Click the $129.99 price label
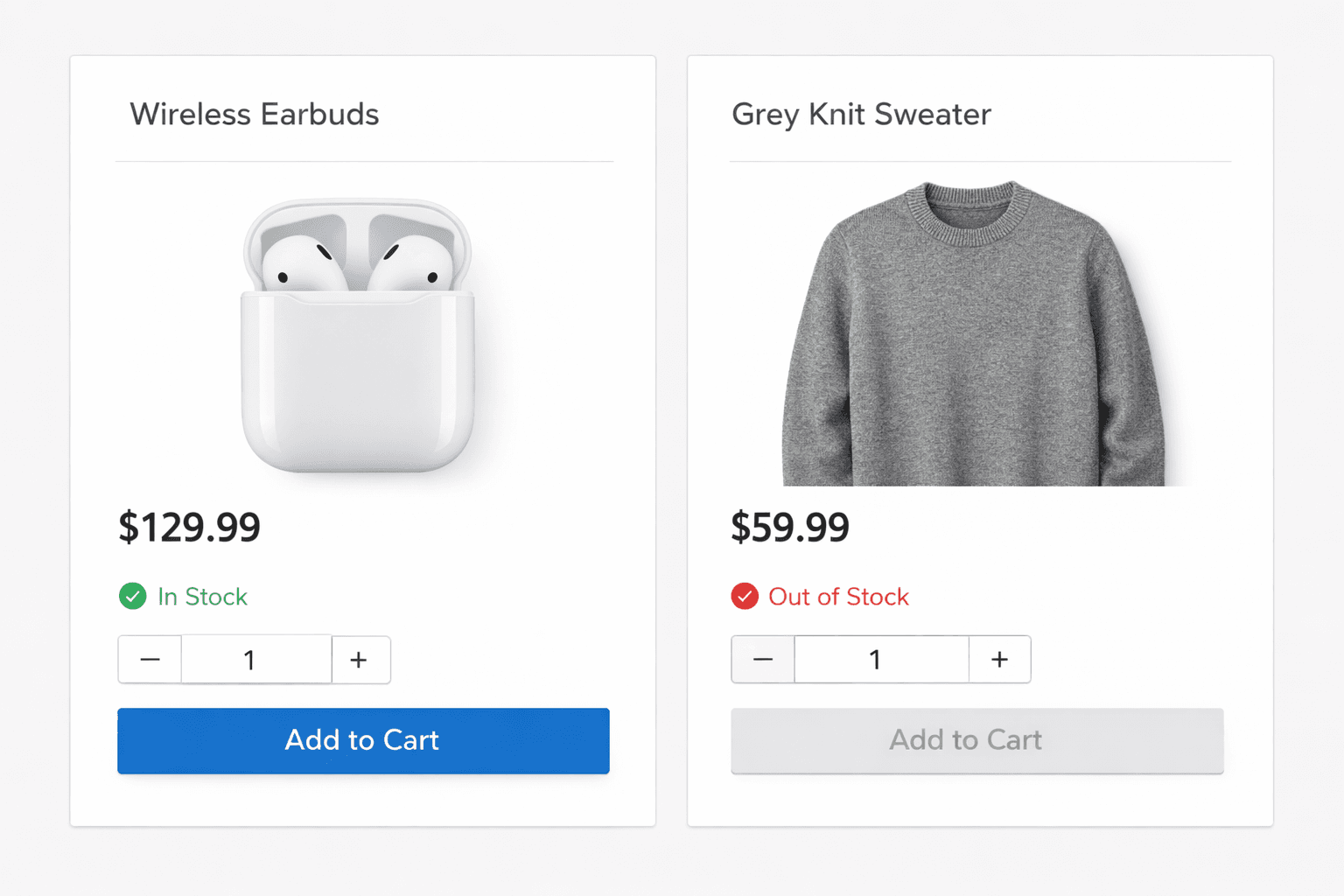This screenshot has width=1344, height=896. (x=189, y=527)
